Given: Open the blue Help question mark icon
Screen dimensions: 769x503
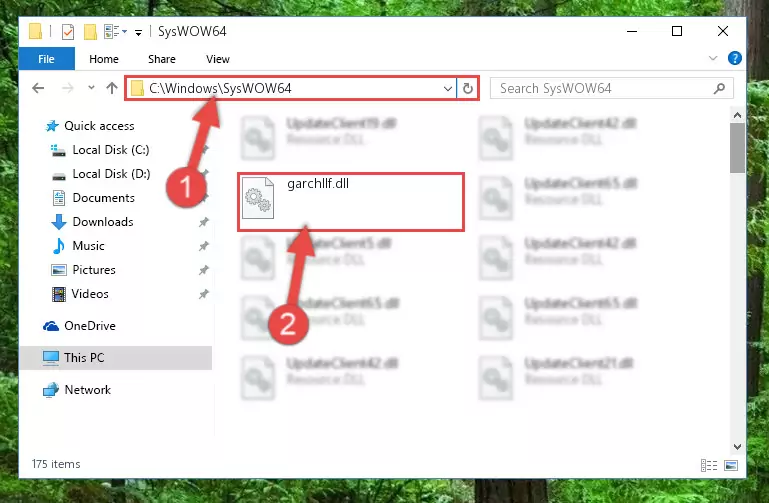Looking at the screenshot, I should tap(734, 58).
